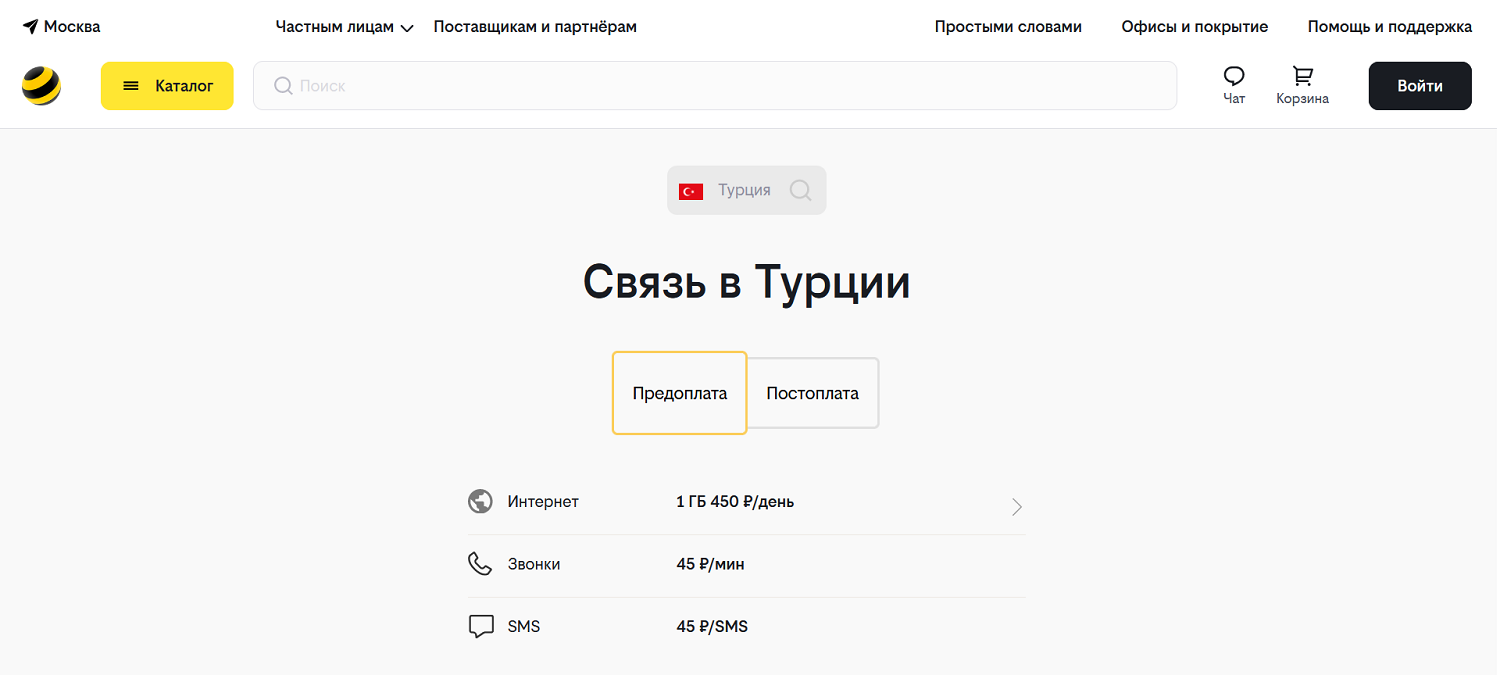
Task: Click the Войти login button
Action: coord(1420,86)
